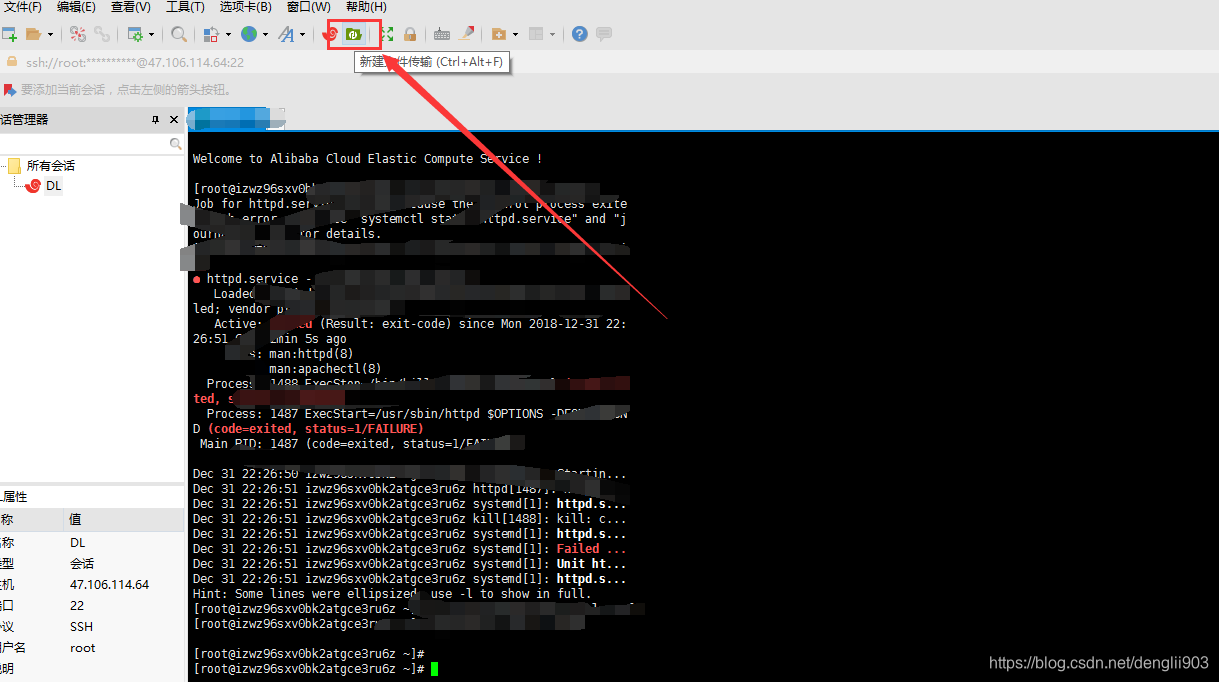Toggle full screen mode toolbar icon

click(x=387, y=34)
